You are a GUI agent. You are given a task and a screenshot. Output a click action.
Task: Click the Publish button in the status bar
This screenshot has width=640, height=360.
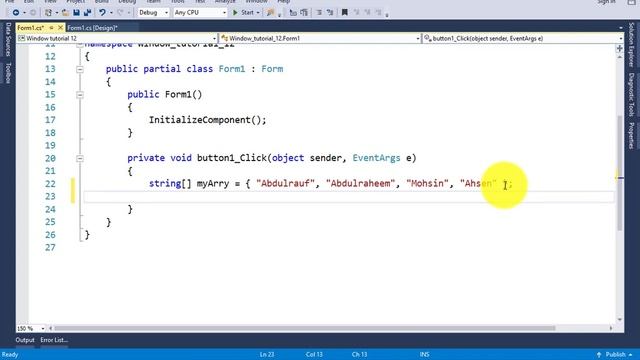[615, 354]
